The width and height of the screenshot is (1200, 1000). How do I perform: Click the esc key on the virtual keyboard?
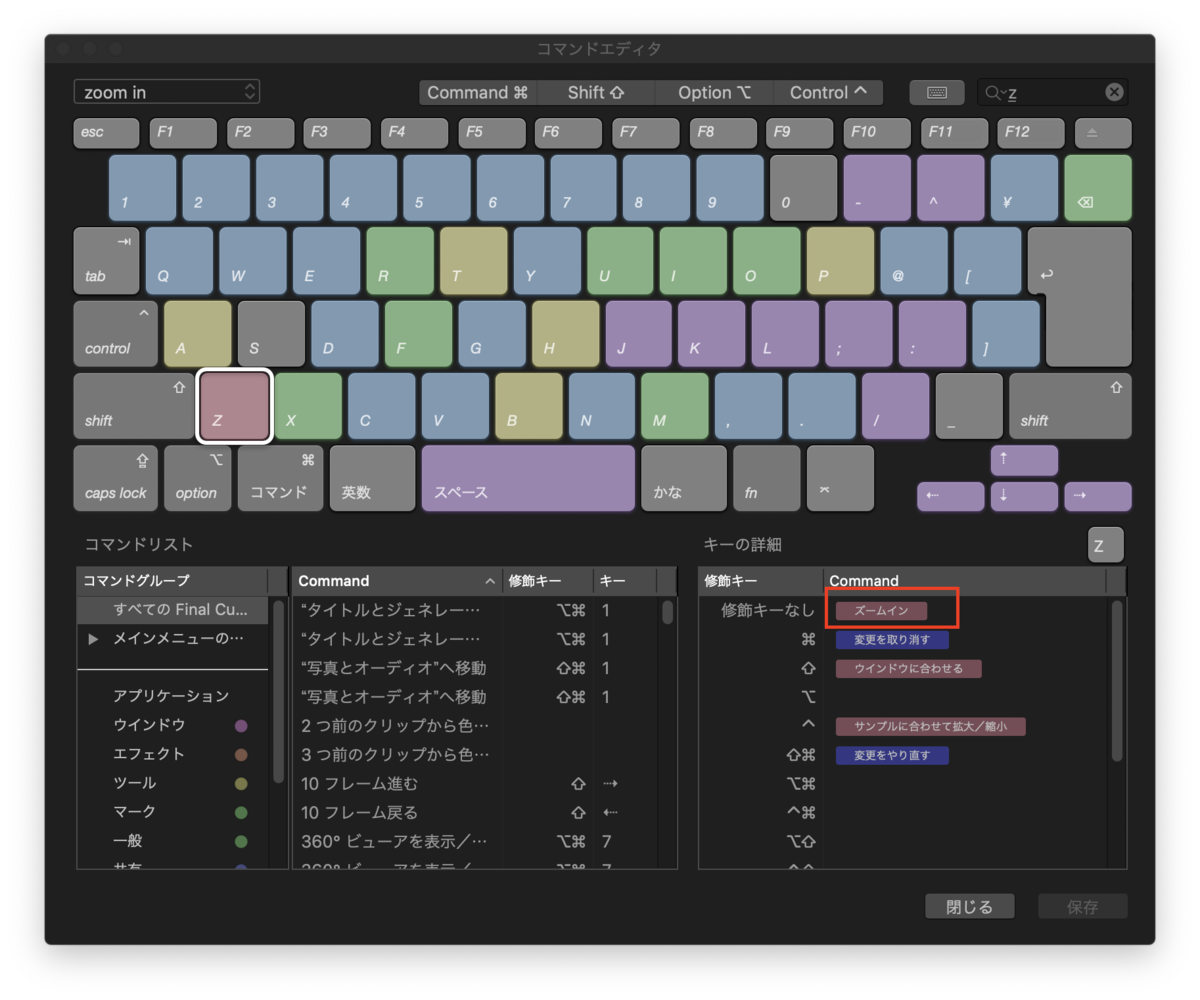click(x=106, y=132)
